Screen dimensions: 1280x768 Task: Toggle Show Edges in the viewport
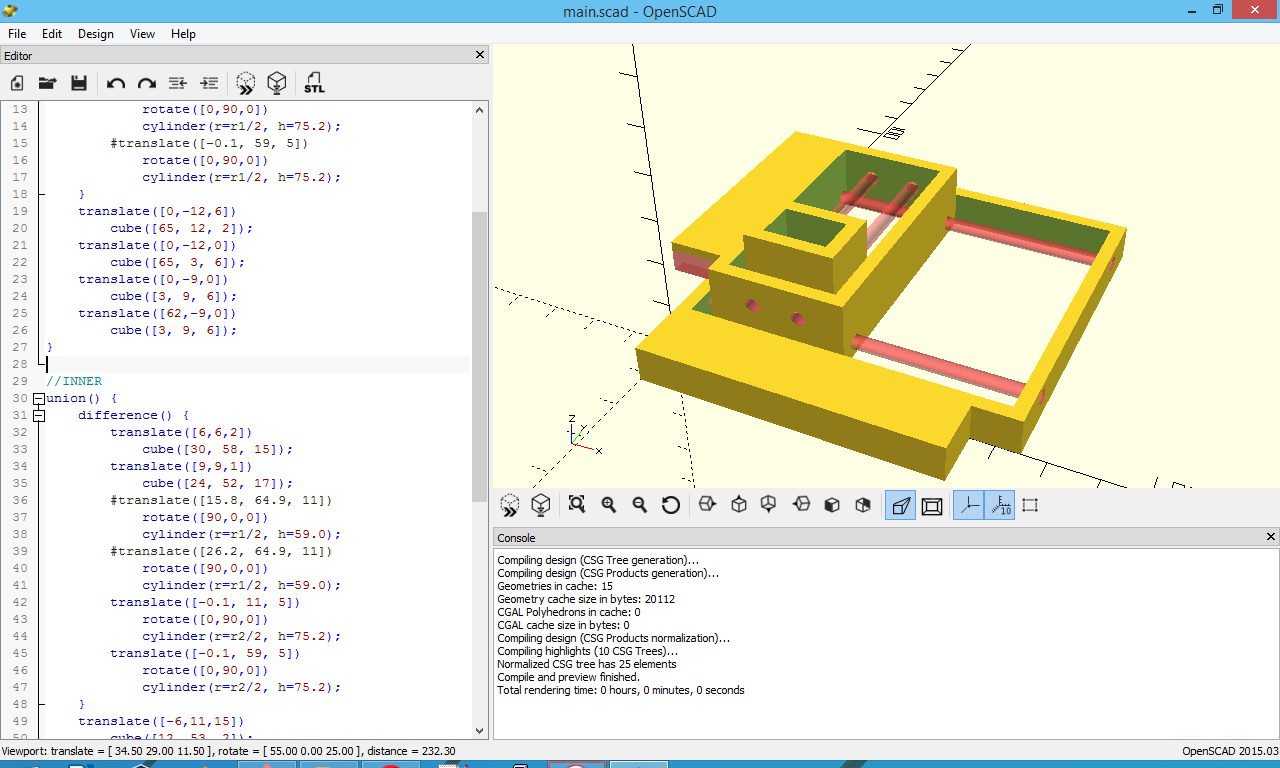pos(1031,505)
